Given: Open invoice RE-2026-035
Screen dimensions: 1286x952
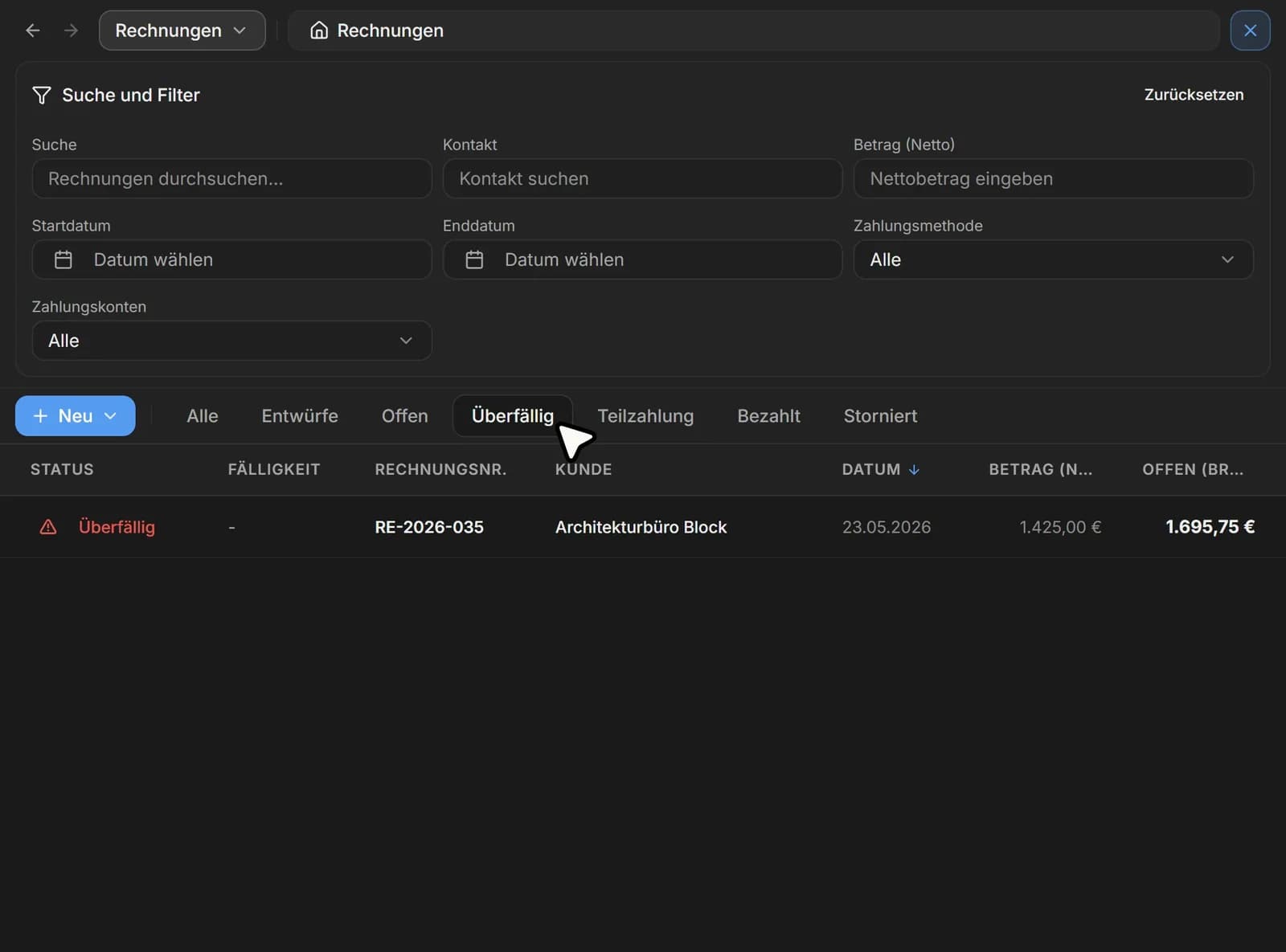Looking at the screenshot, I should click(x=429, y=527).
